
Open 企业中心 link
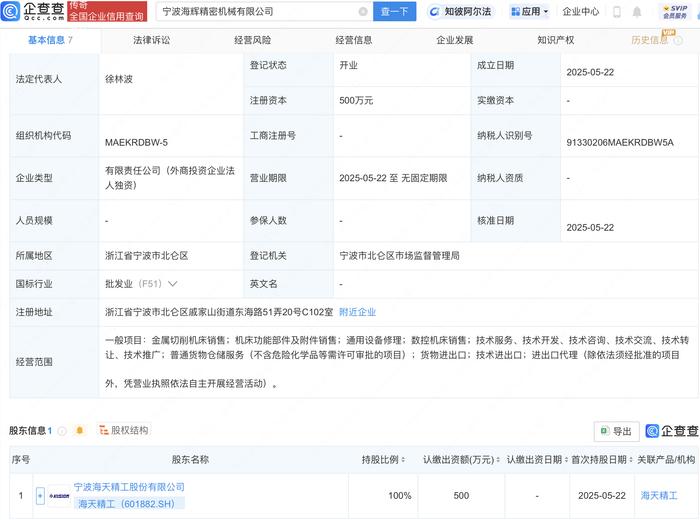pos(580,12)
